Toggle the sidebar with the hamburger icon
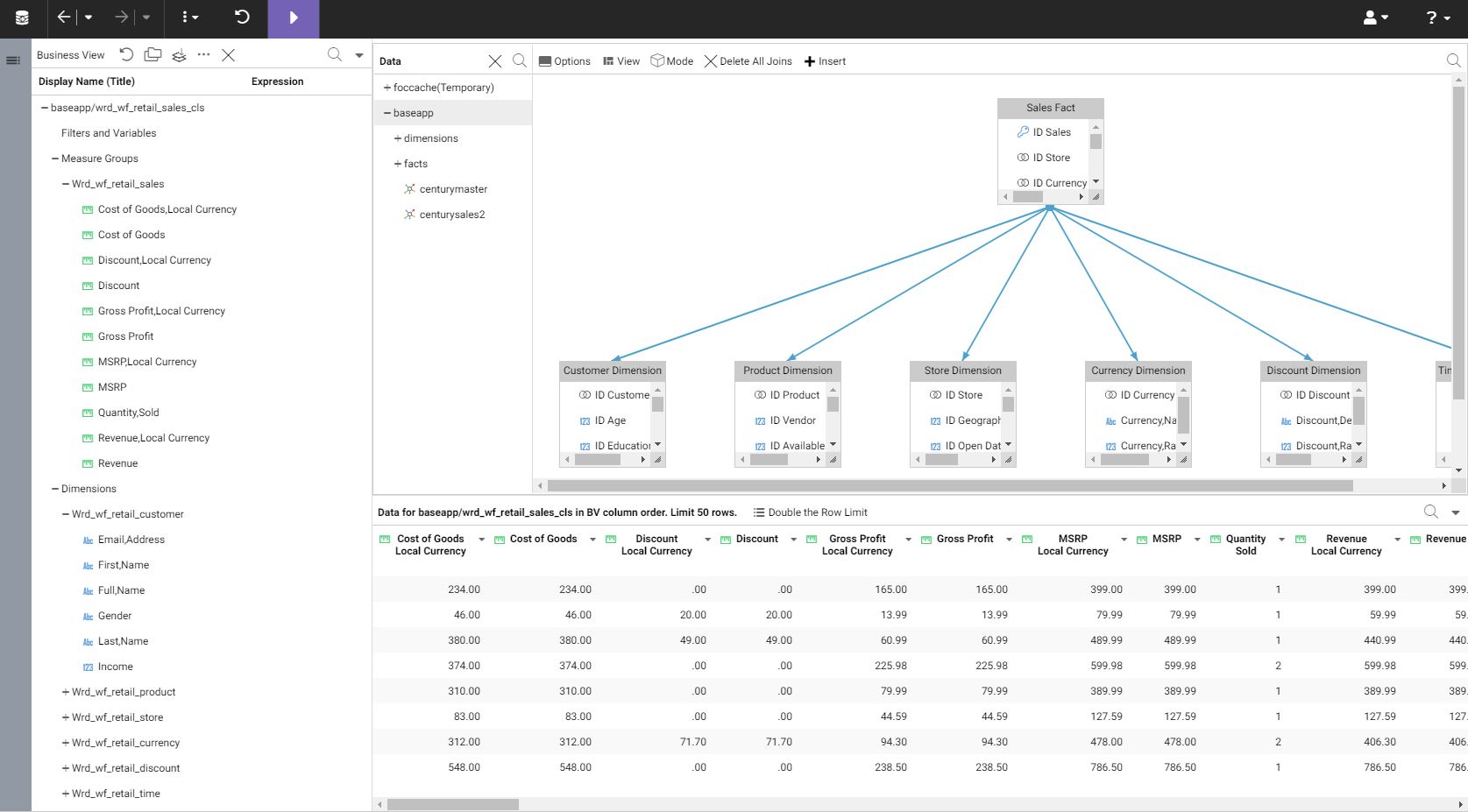 13,60
